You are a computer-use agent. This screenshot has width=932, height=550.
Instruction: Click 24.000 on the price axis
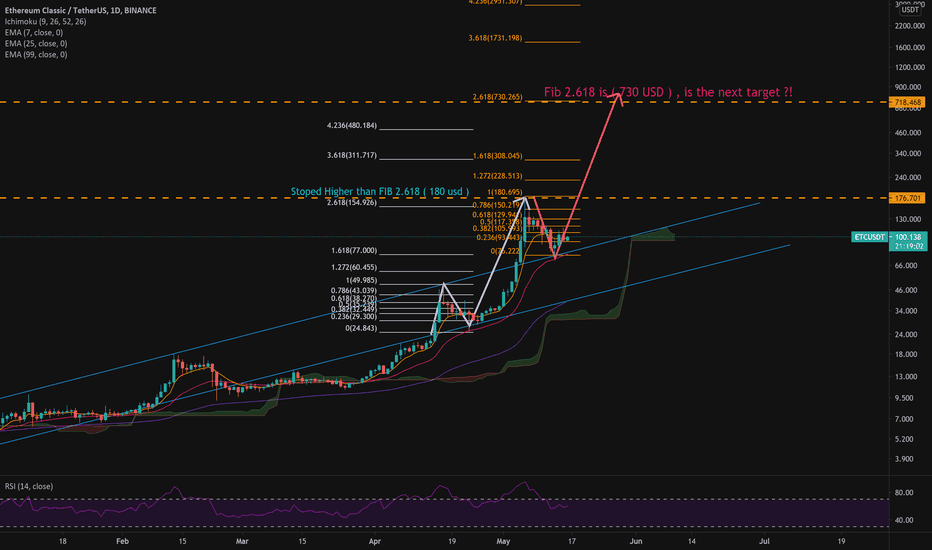pos(906,334)
